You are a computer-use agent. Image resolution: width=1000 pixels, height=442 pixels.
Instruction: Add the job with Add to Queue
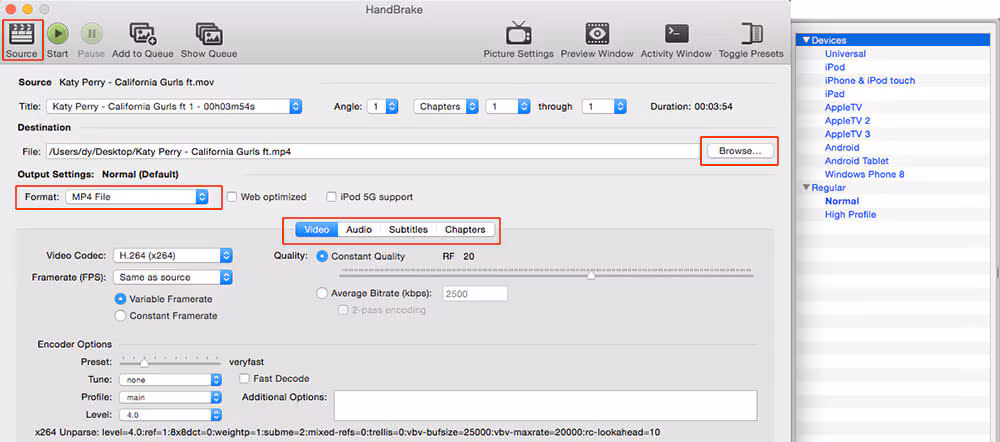point(143,34)
